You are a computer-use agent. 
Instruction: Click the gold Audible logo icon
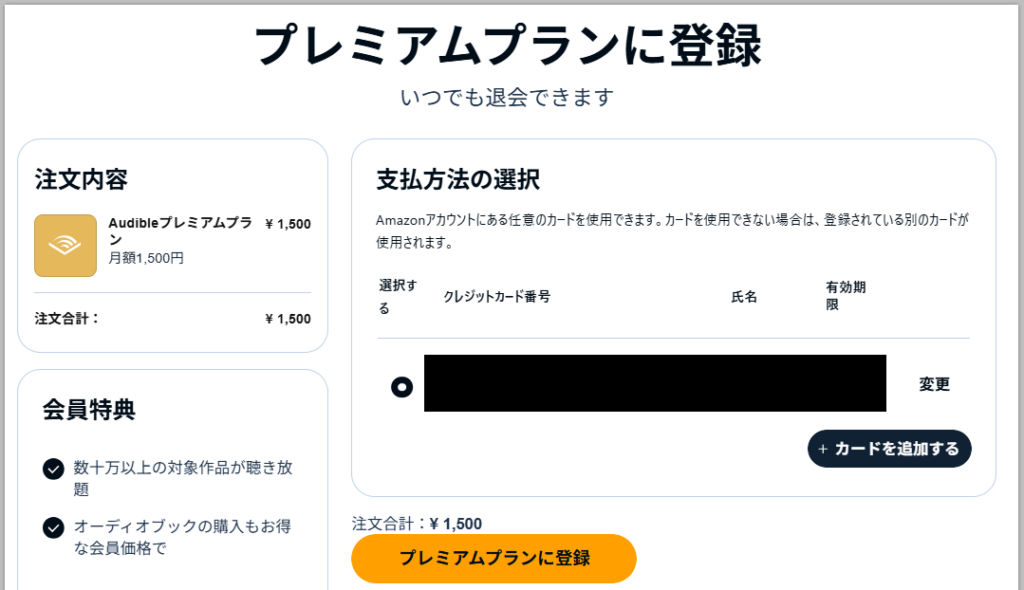66,245
